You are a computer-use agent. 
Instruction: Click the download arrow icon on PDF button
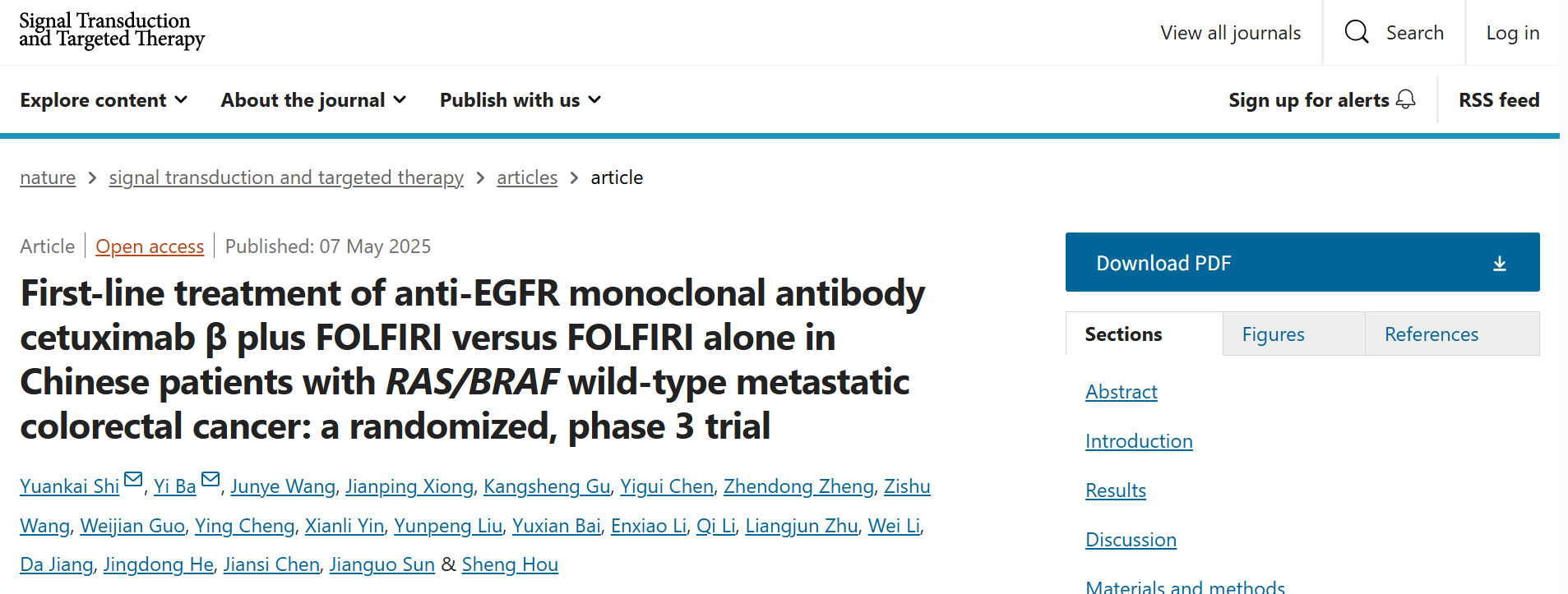tap(1500, 263)
